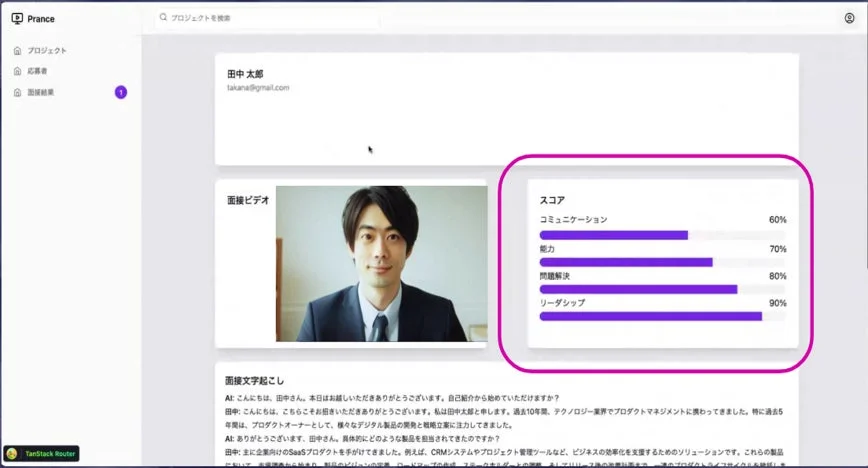Screen dimensions: 868x468
Task: Open the プロジェクト menu item
Action: [x=47, y=50]
